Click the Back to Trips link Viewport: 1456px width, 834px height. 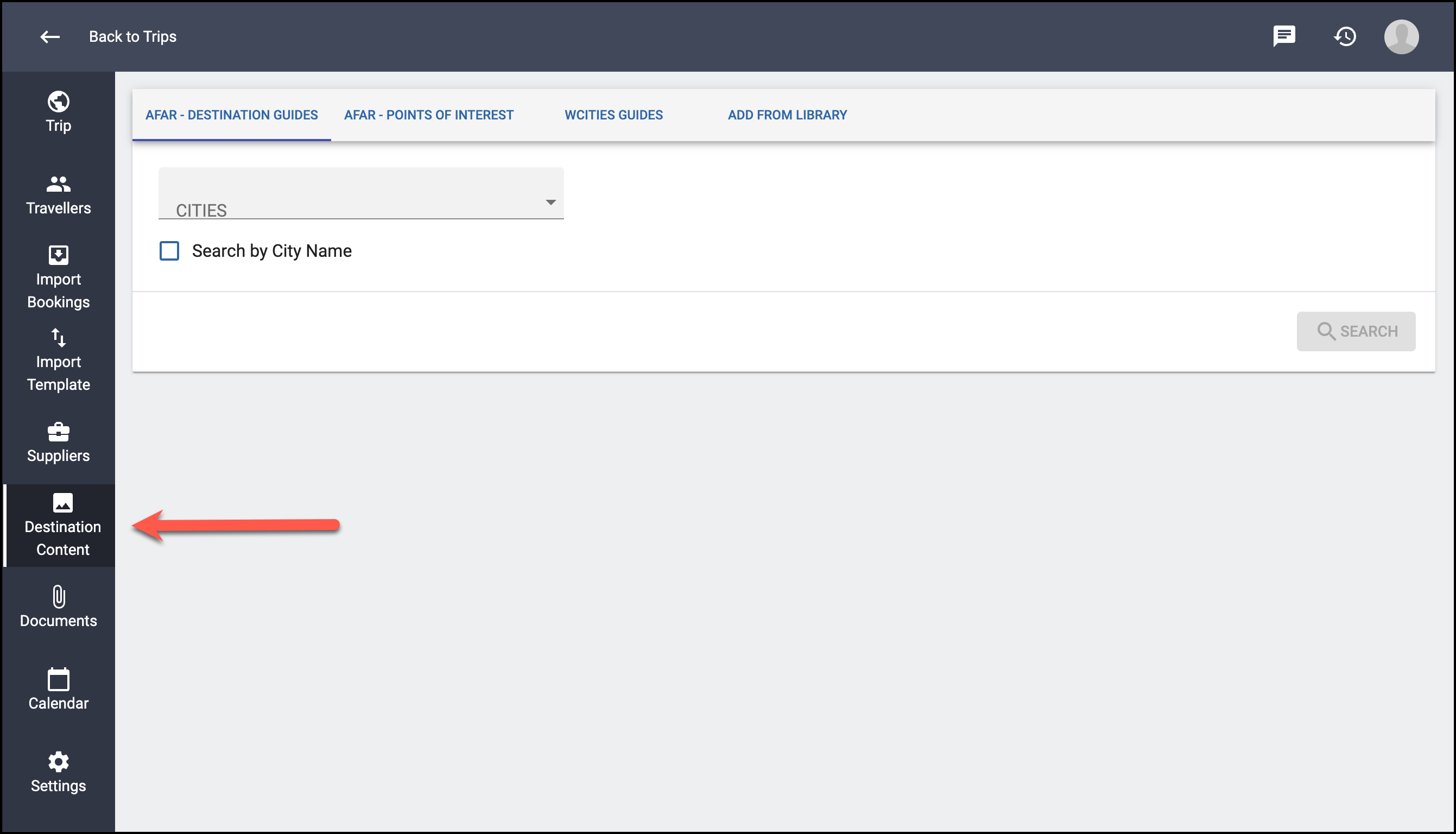(x=132, y=37)
